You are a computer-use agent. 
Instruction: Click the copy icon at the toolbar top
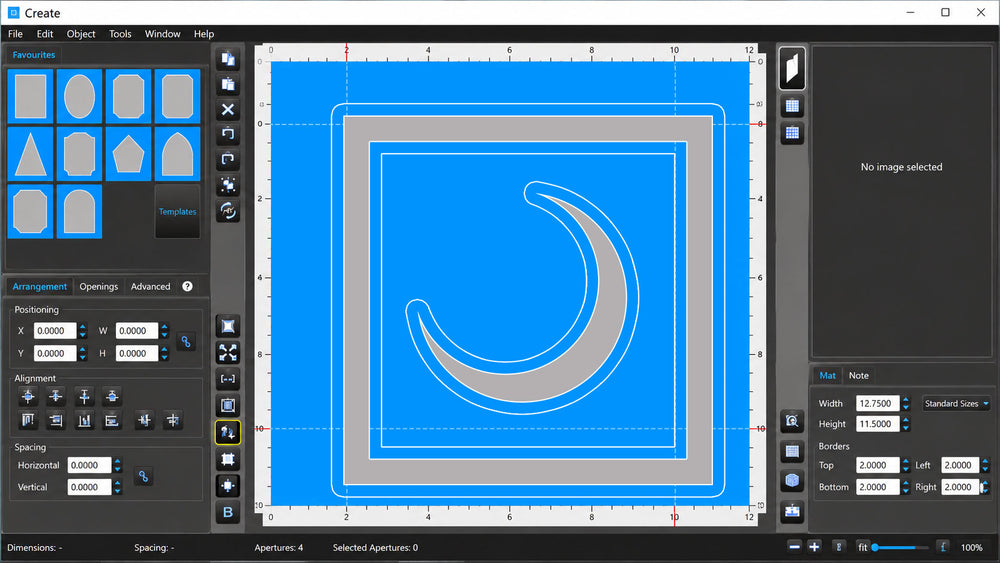228,59
